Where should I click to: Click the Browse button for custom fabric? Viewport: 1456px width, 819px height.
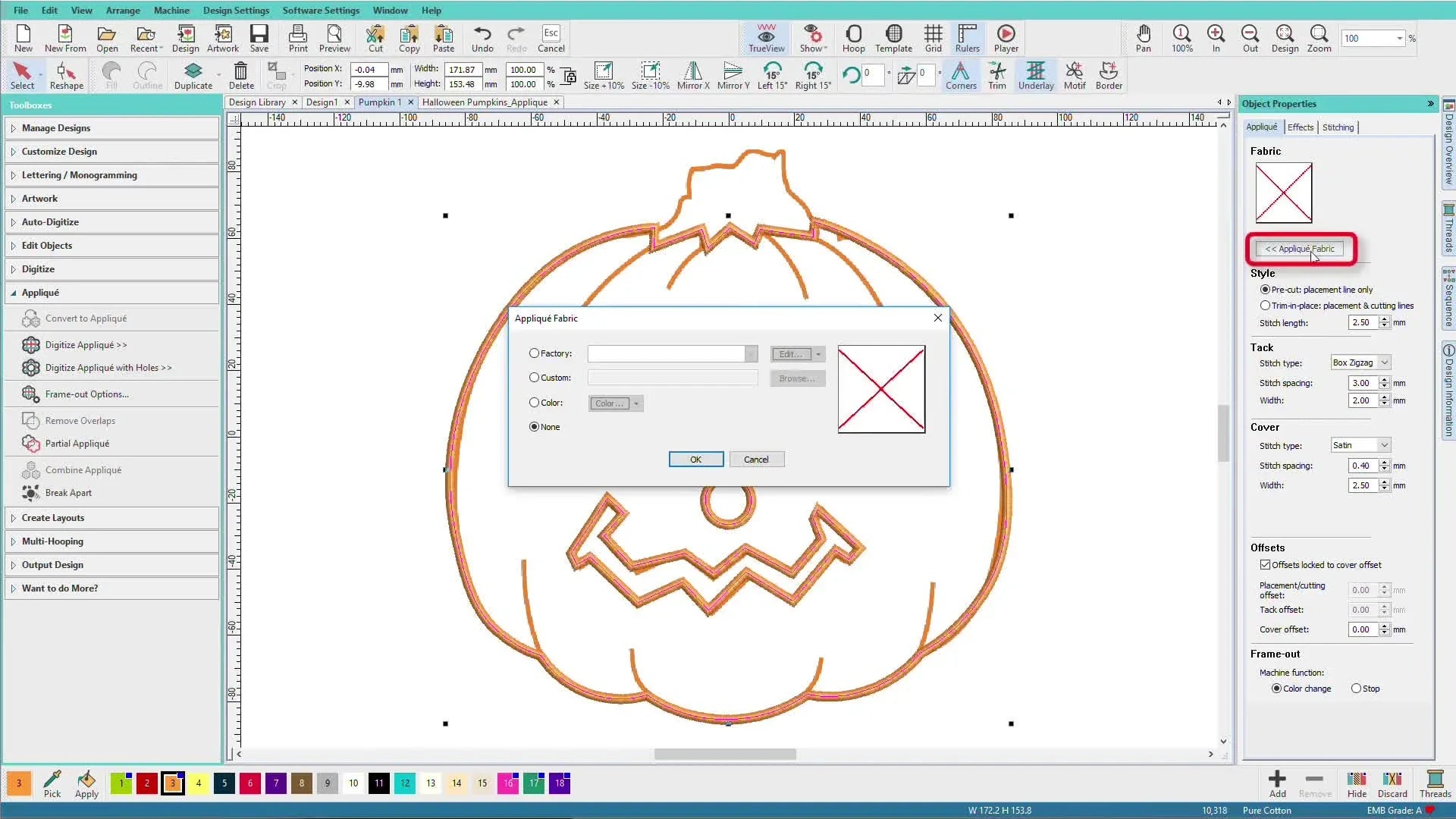coord(797,378)
